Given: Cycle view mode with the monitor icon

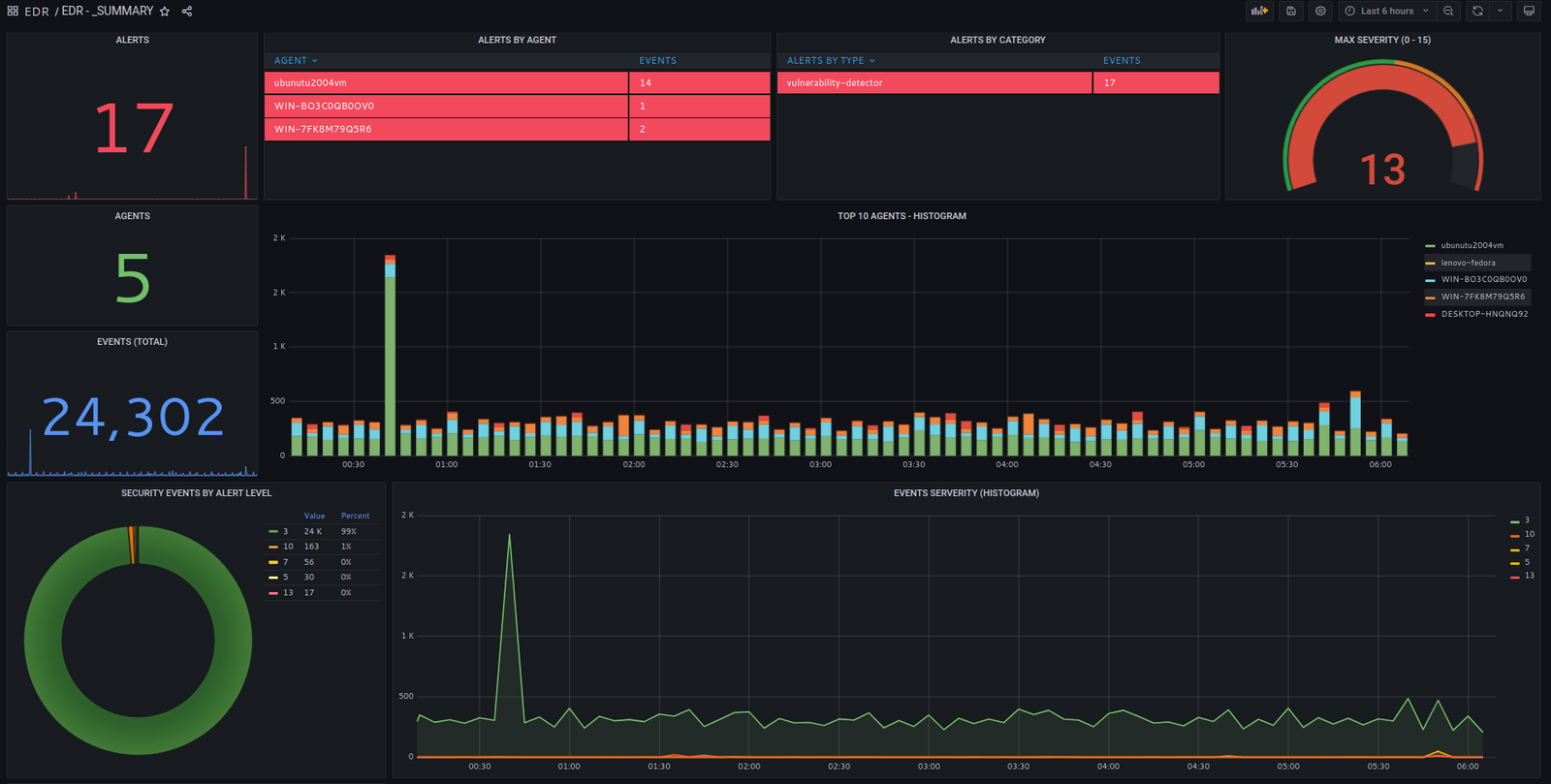Looking at the screenshot, I should 1529,11.
